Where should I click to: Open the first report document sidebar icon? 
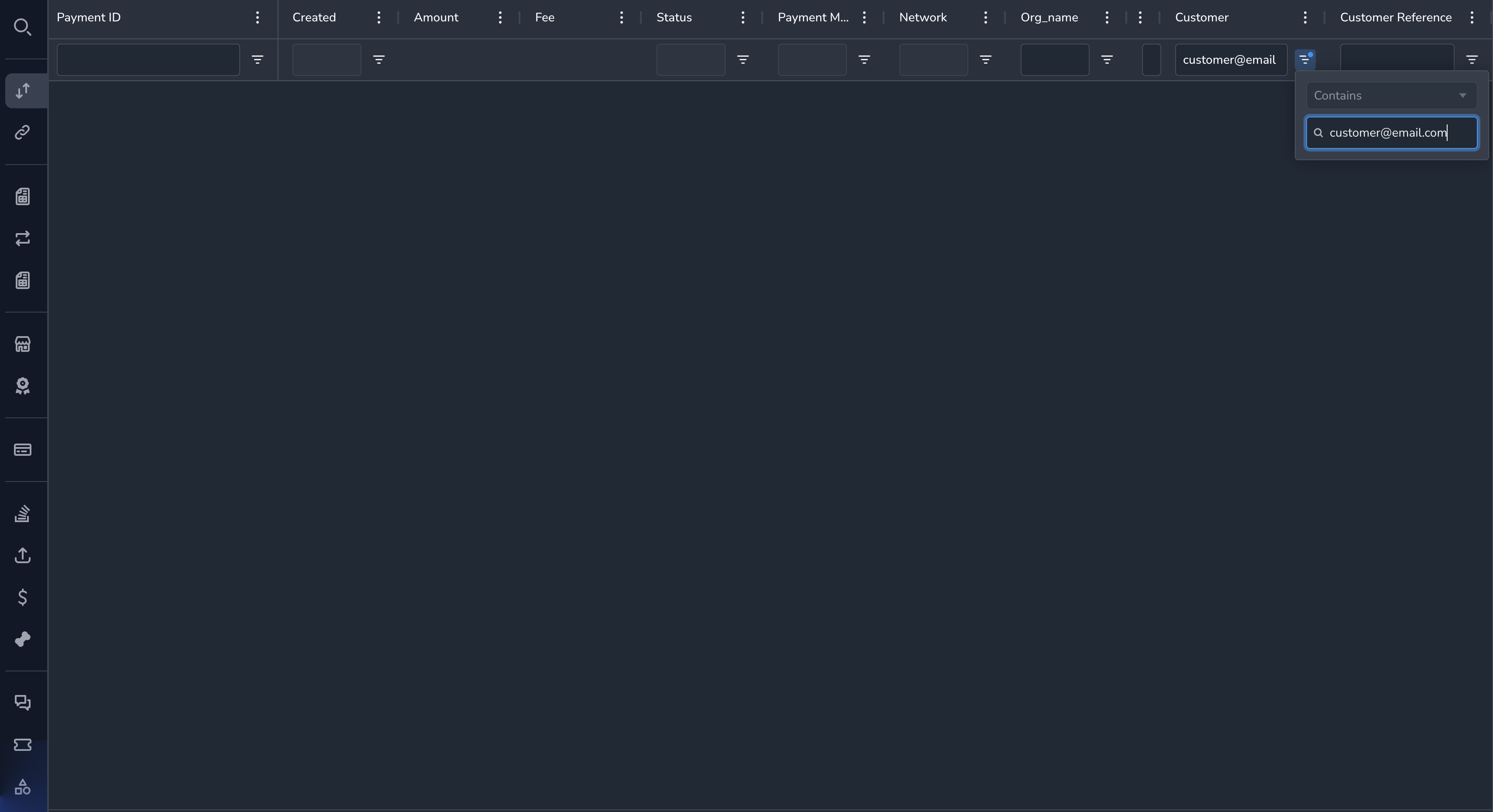23,196
